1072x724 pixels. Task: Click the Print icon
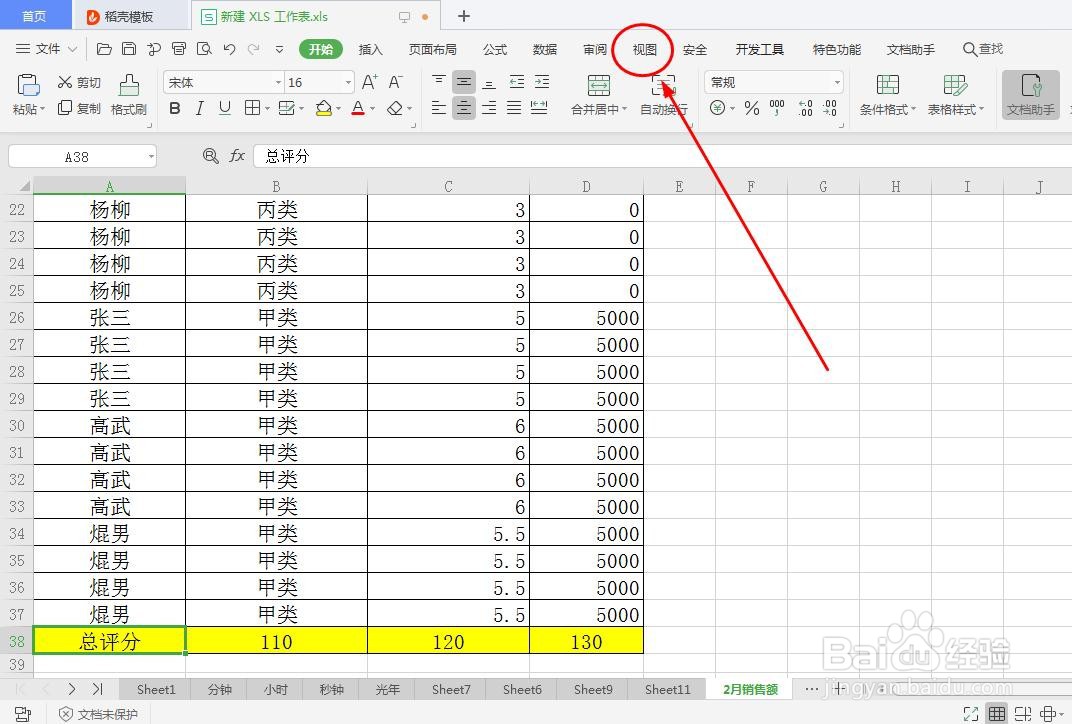(x=179, y=49)
